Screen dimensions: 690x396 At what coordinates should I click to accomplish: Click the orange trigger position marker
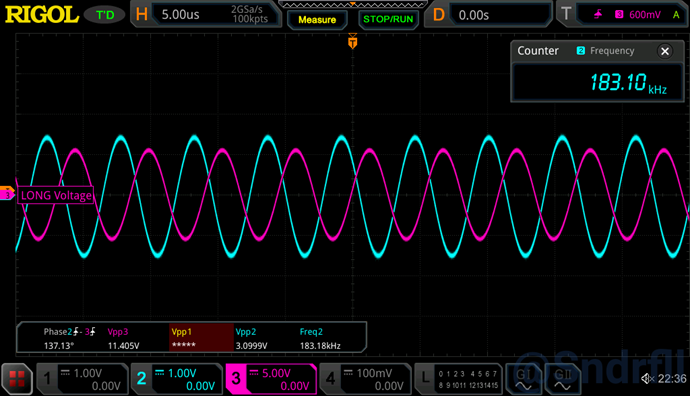coord(352,42)
